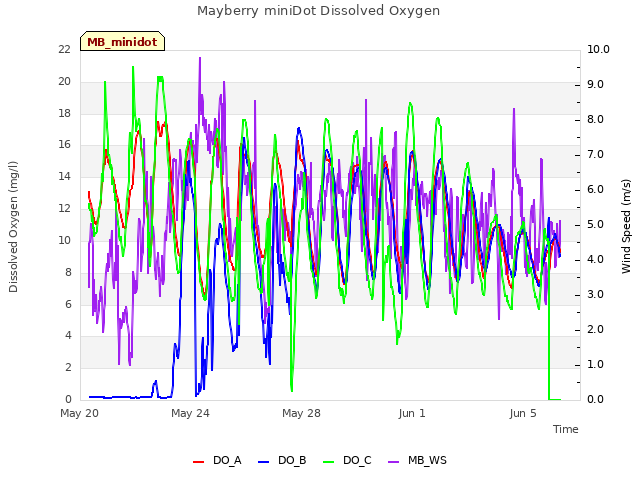Click the chart title Mayberry miniDot Dissolved Oxygen
Image resolution: width=640 pixels, height=480 pixels.
tap(318, 11)
